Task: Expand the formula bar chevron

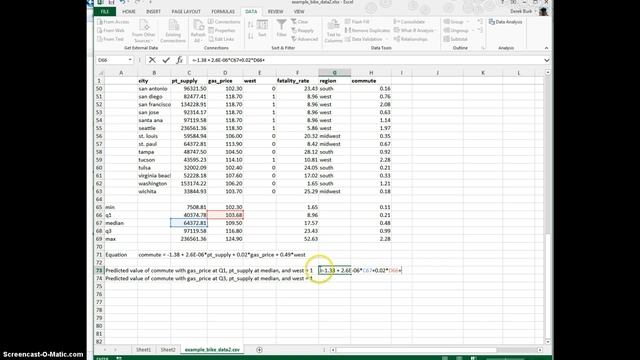Action: pyautogui.click(x=546, y=60)
